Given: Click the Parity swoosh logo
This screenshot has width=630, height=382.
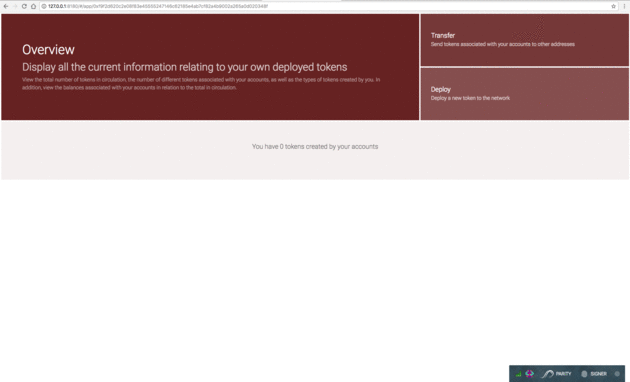Looking at the screenshot, I should point(548,374).
